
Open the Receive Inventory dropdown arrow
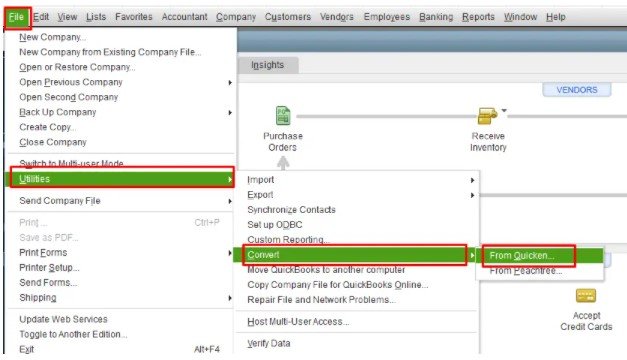click(504, 110)
